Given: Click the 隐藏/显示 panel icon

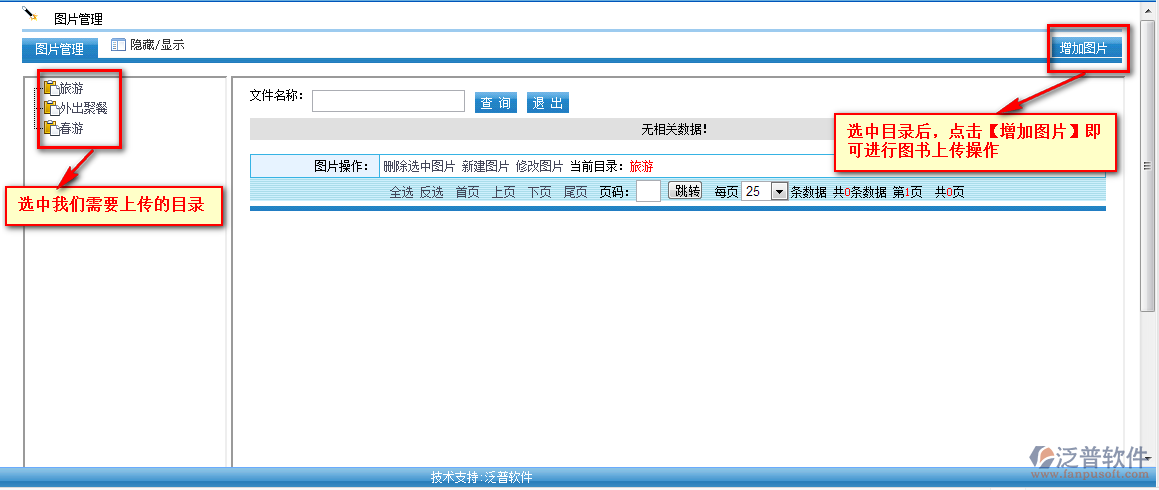Looking at the screenshot, I should [x=118, y=45].
